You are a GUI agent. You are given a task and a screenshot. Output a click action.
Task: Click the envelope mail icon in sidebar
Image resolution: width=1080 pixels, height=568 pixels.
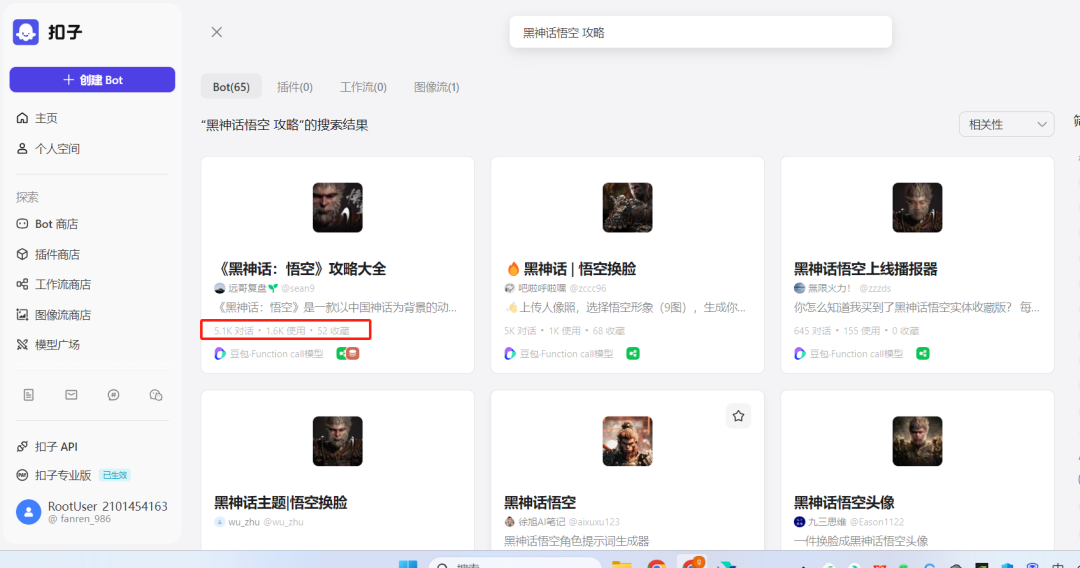pos(71,395)
